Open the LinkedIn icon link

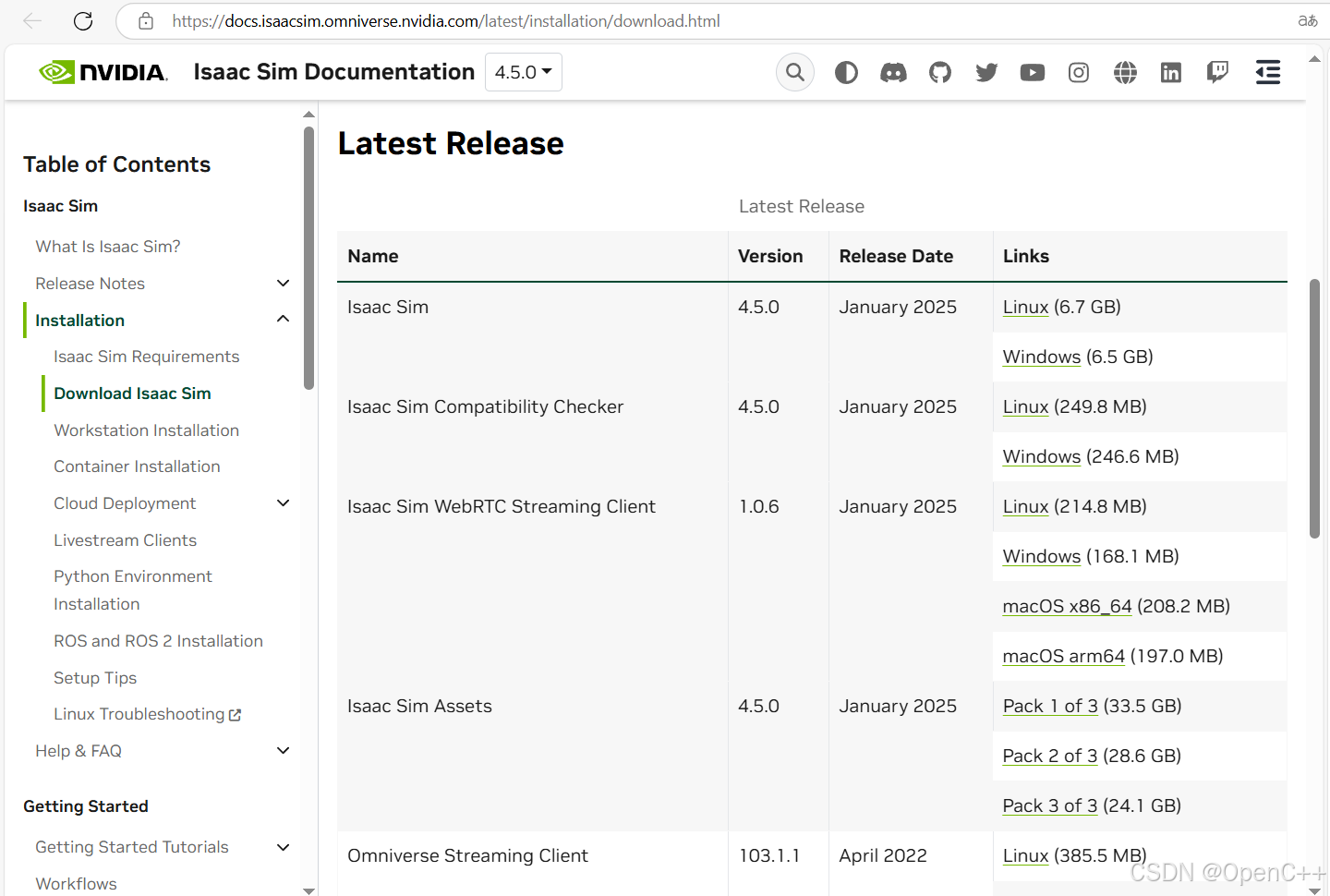point(1171,72)
